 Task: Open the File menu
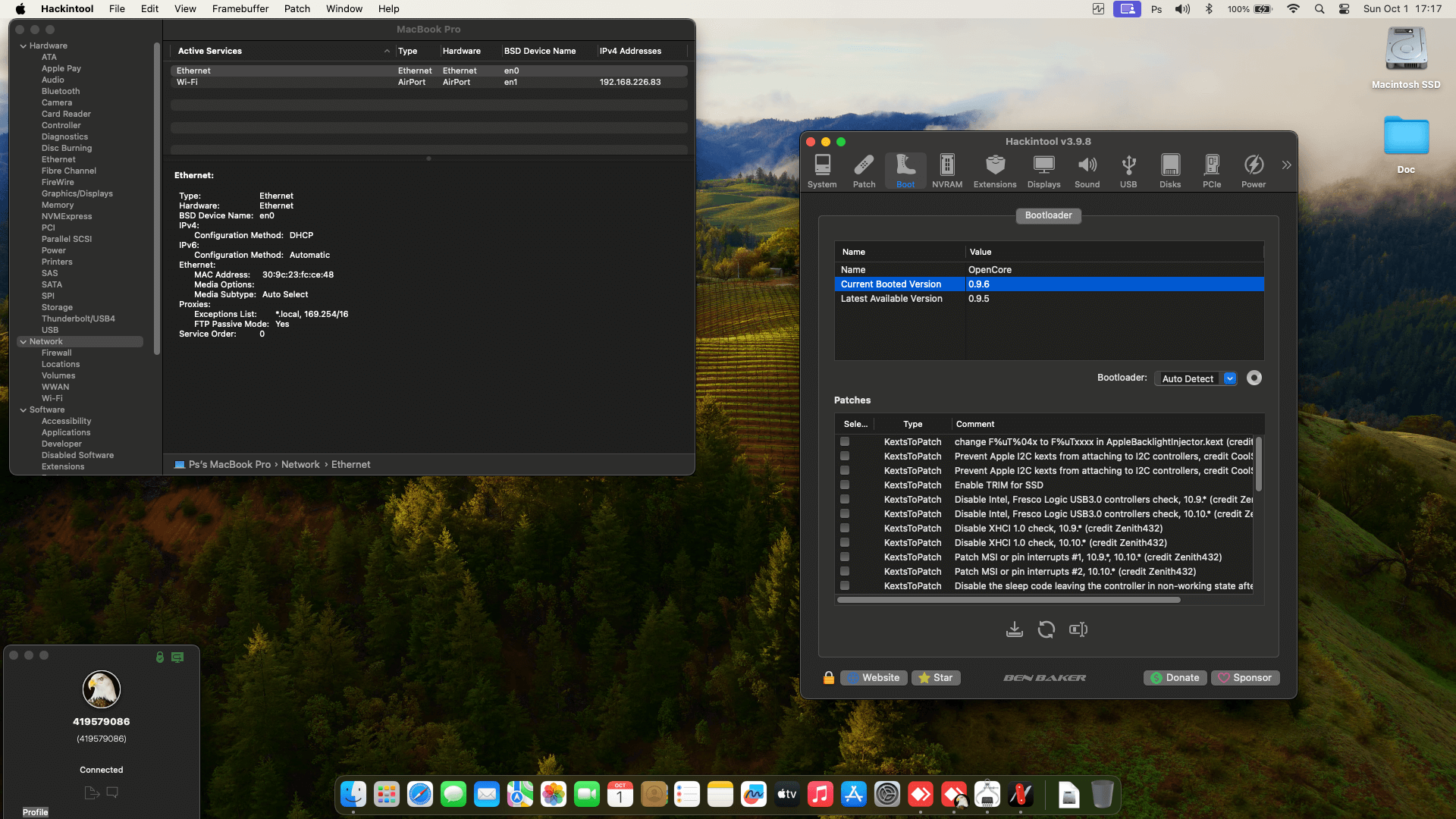point(117,9)
